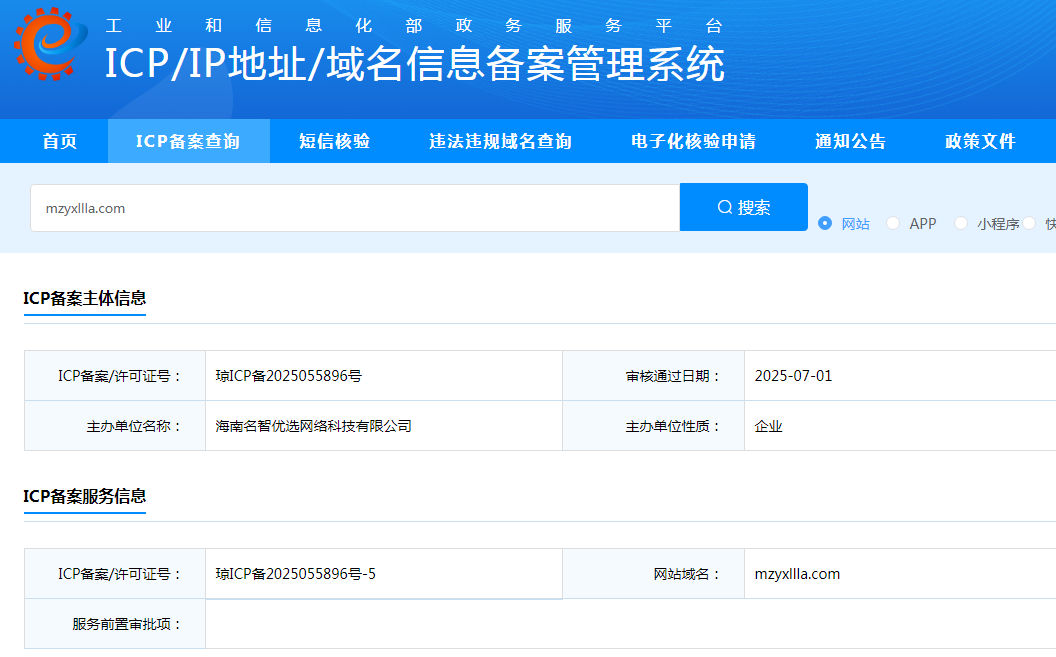Click license number 琼ICP备2025055896号 value
The image size is (1056, 657).
pyautogui.click(x=289, y=376)
